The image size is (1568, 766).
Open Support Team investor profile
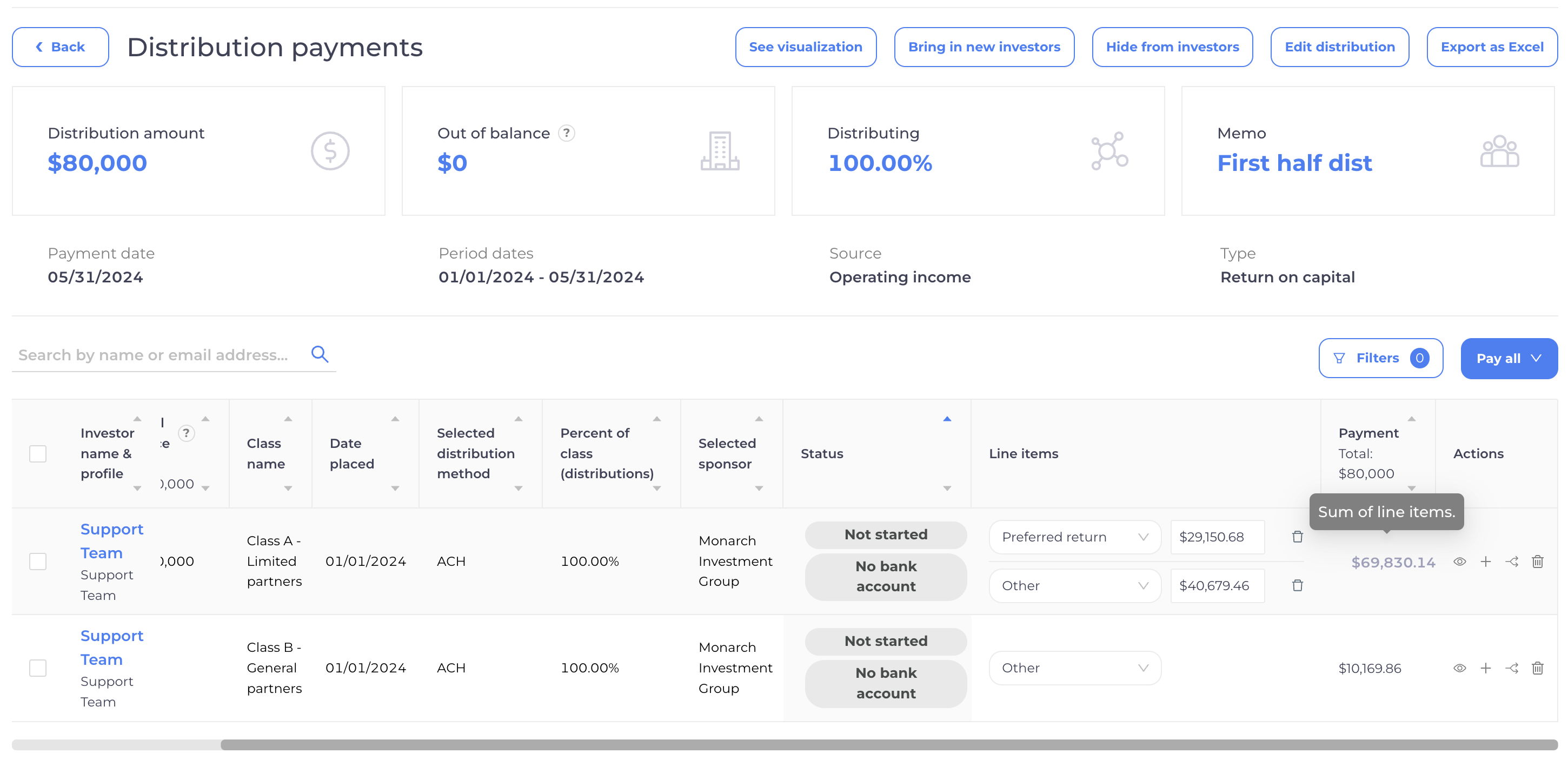coord(111,541)
